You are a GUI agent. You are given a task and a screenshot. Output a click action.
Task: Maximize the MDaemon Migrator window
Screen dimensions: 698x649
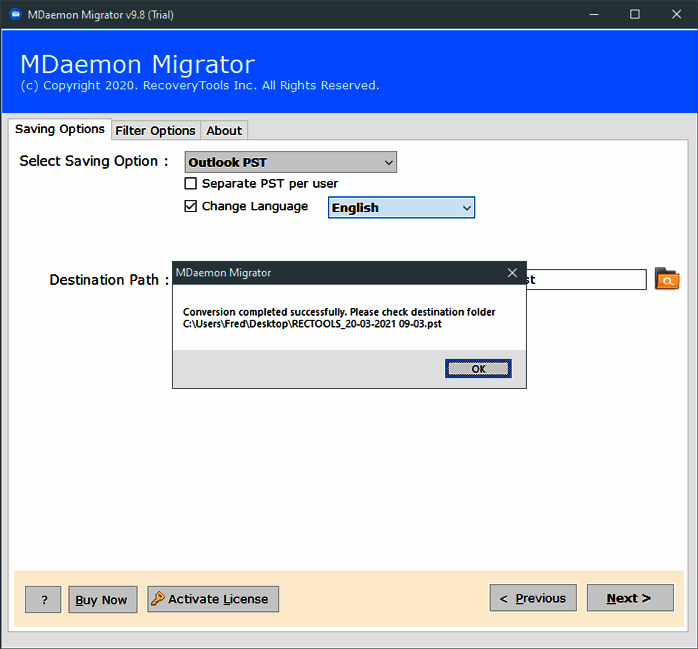point(635,14)
